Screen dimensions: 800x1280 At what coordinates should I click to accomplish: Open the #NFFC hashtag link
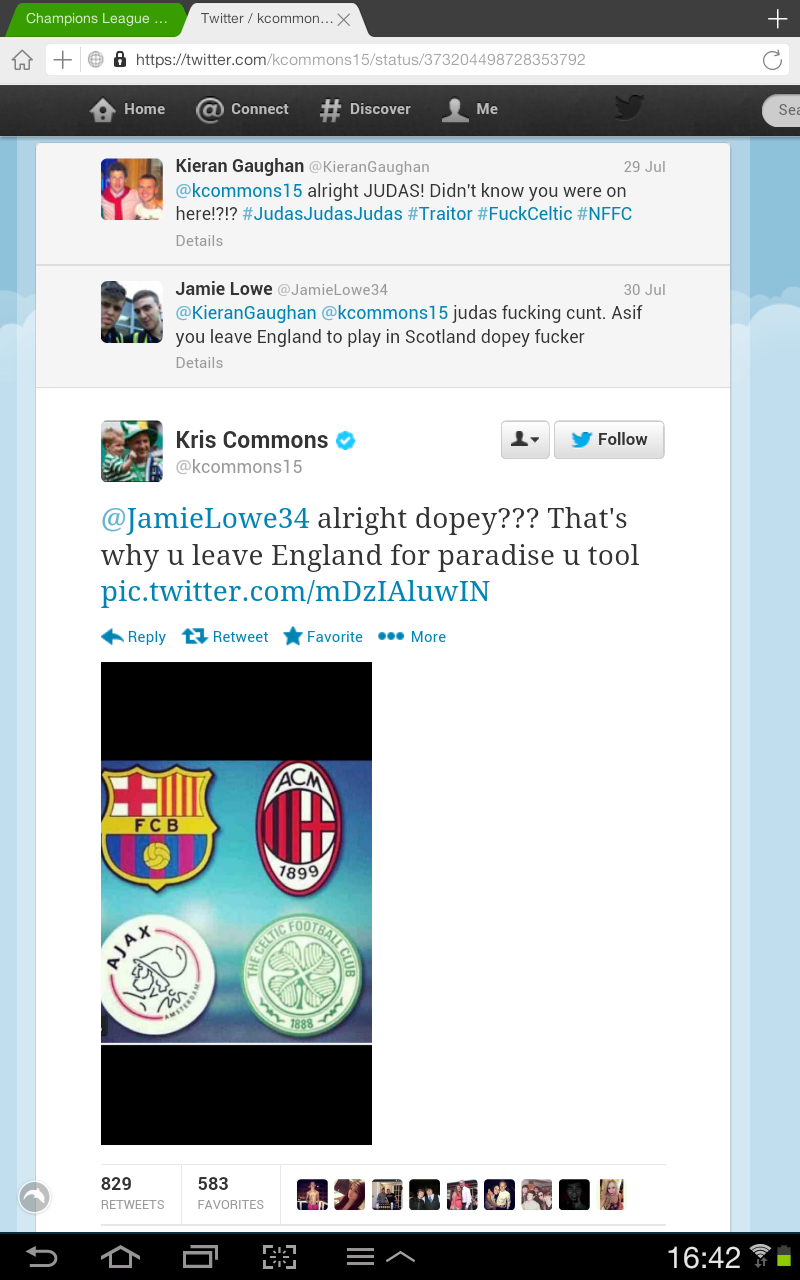604,214
